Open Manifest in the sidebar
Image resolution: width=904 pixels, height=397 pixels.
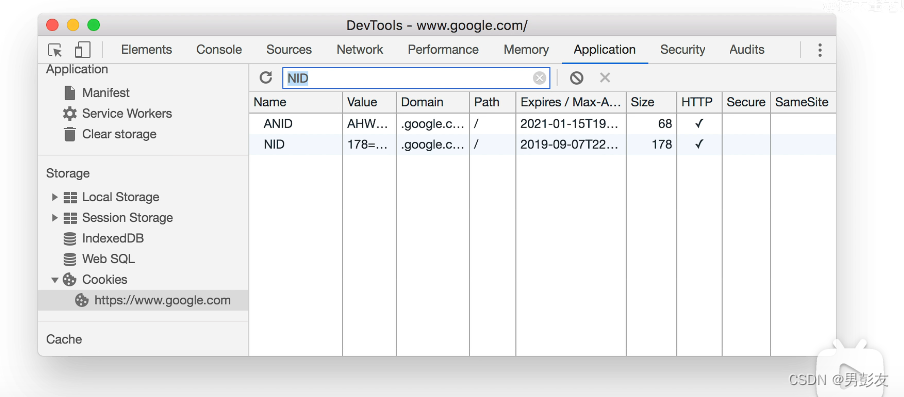[x=106, y=93]
